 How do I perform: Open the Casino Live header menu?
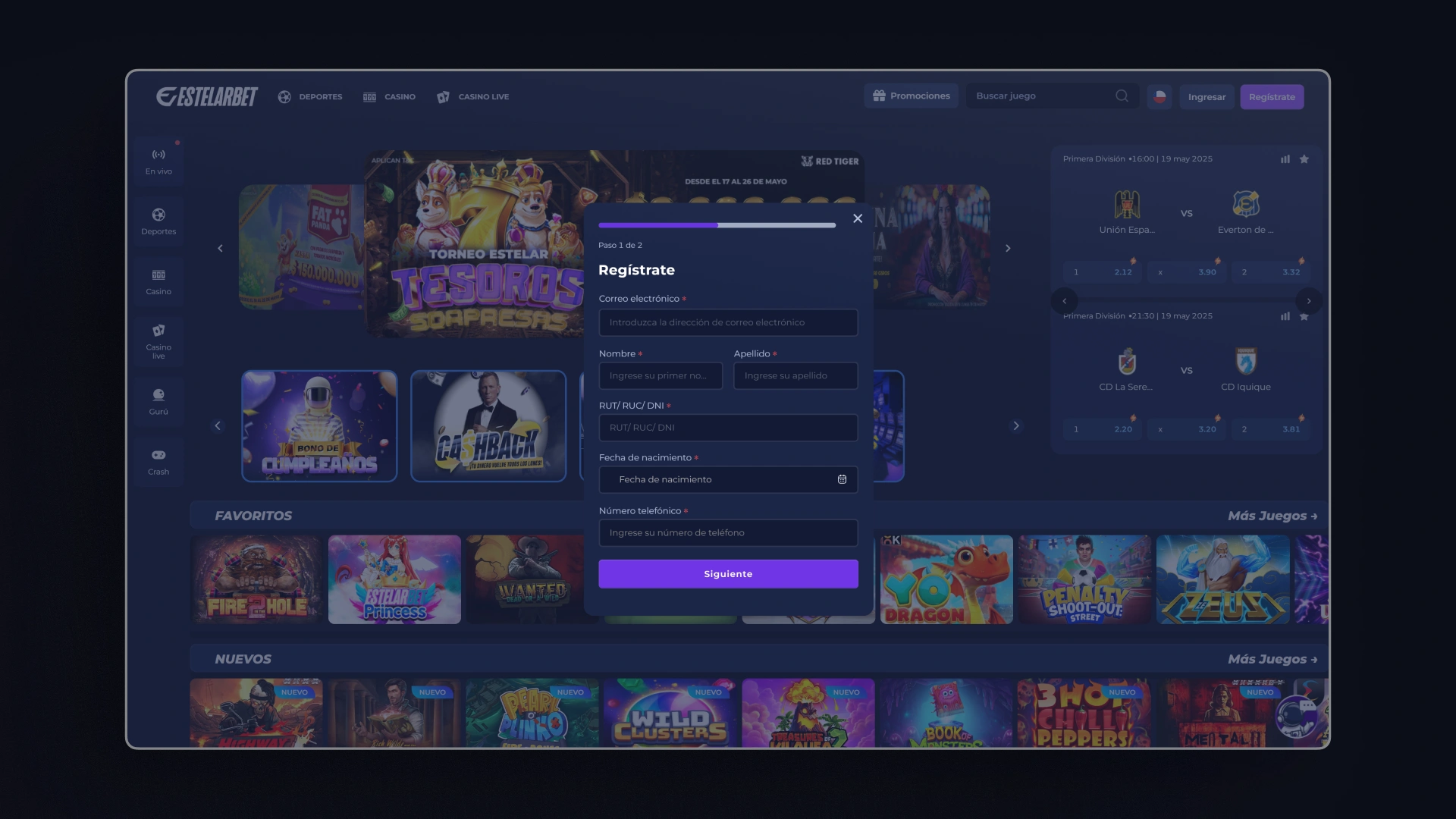point(473,97)
